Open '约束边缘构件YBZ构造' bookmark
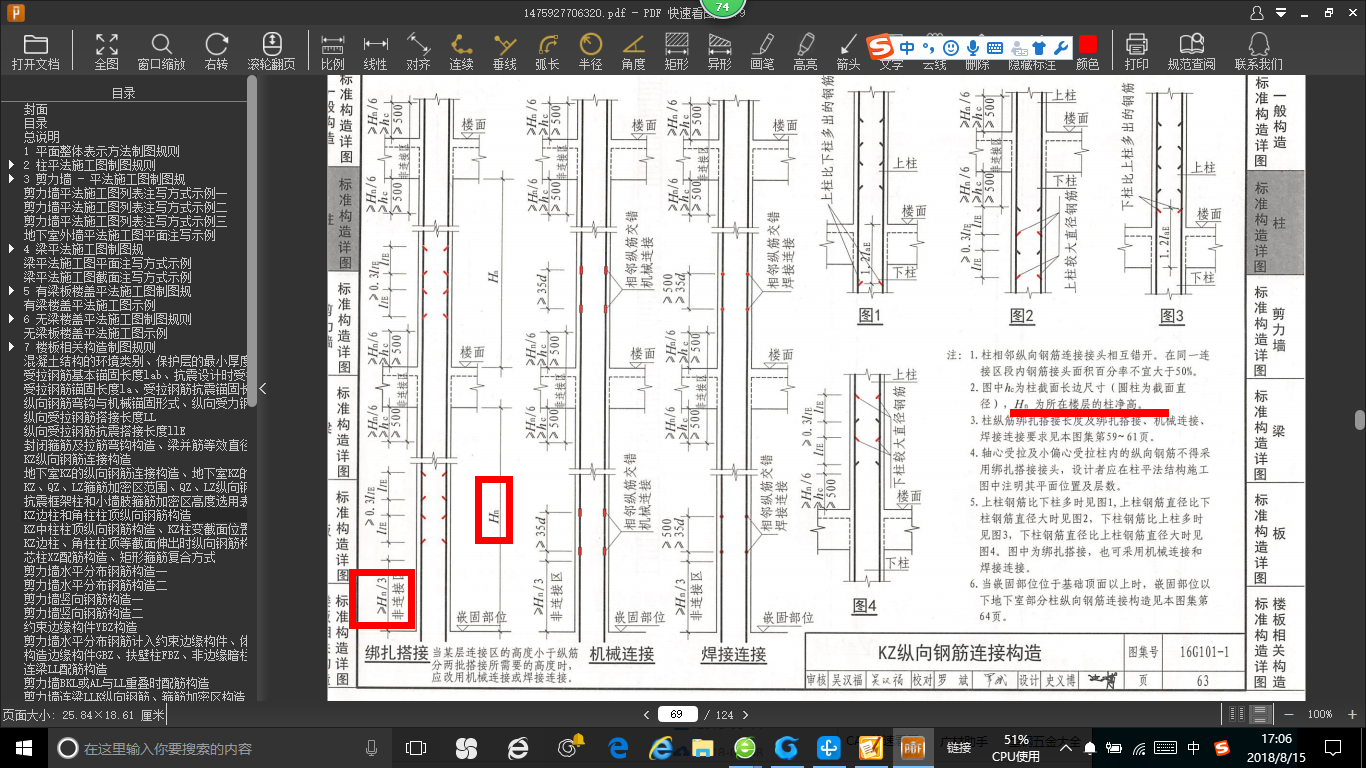1366x768 pixels. click(81, 627)
